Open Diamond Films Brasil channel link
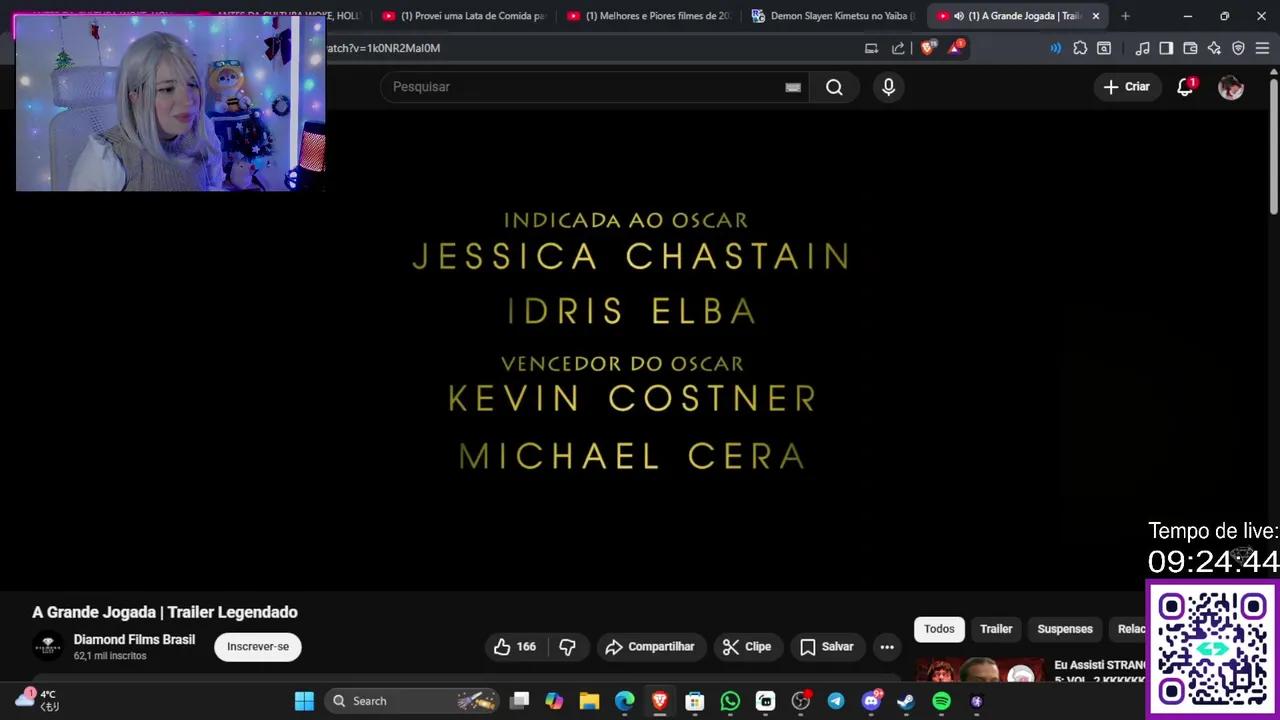The height and width of the screenshot is (720, 1280). tap(134, 640)
